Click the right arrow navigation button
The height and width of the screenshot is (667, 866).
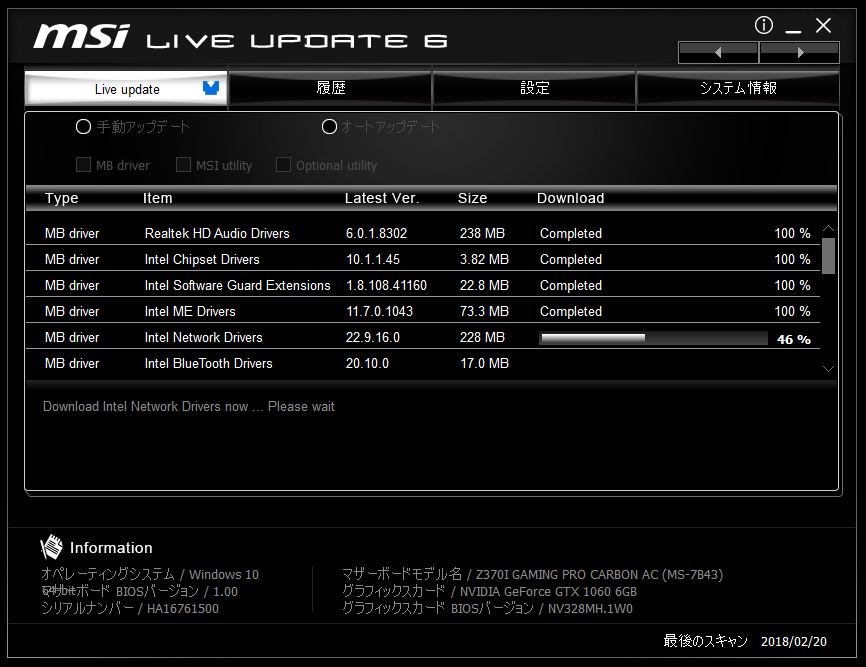[x=800, y=52]
